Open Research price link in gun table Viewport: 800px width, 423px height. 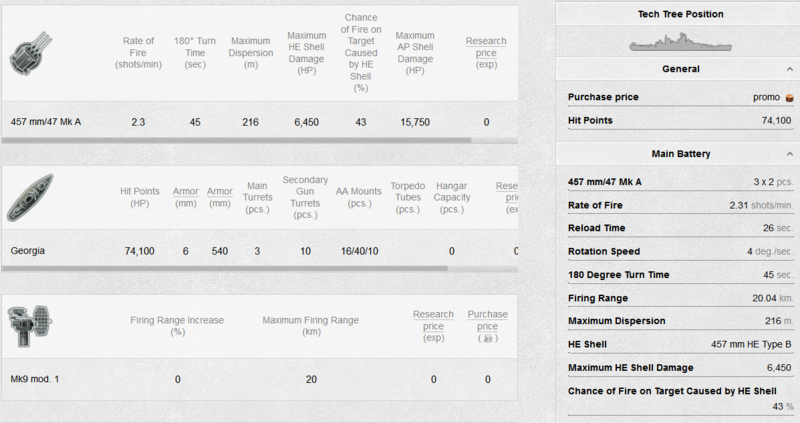point(486,47)
